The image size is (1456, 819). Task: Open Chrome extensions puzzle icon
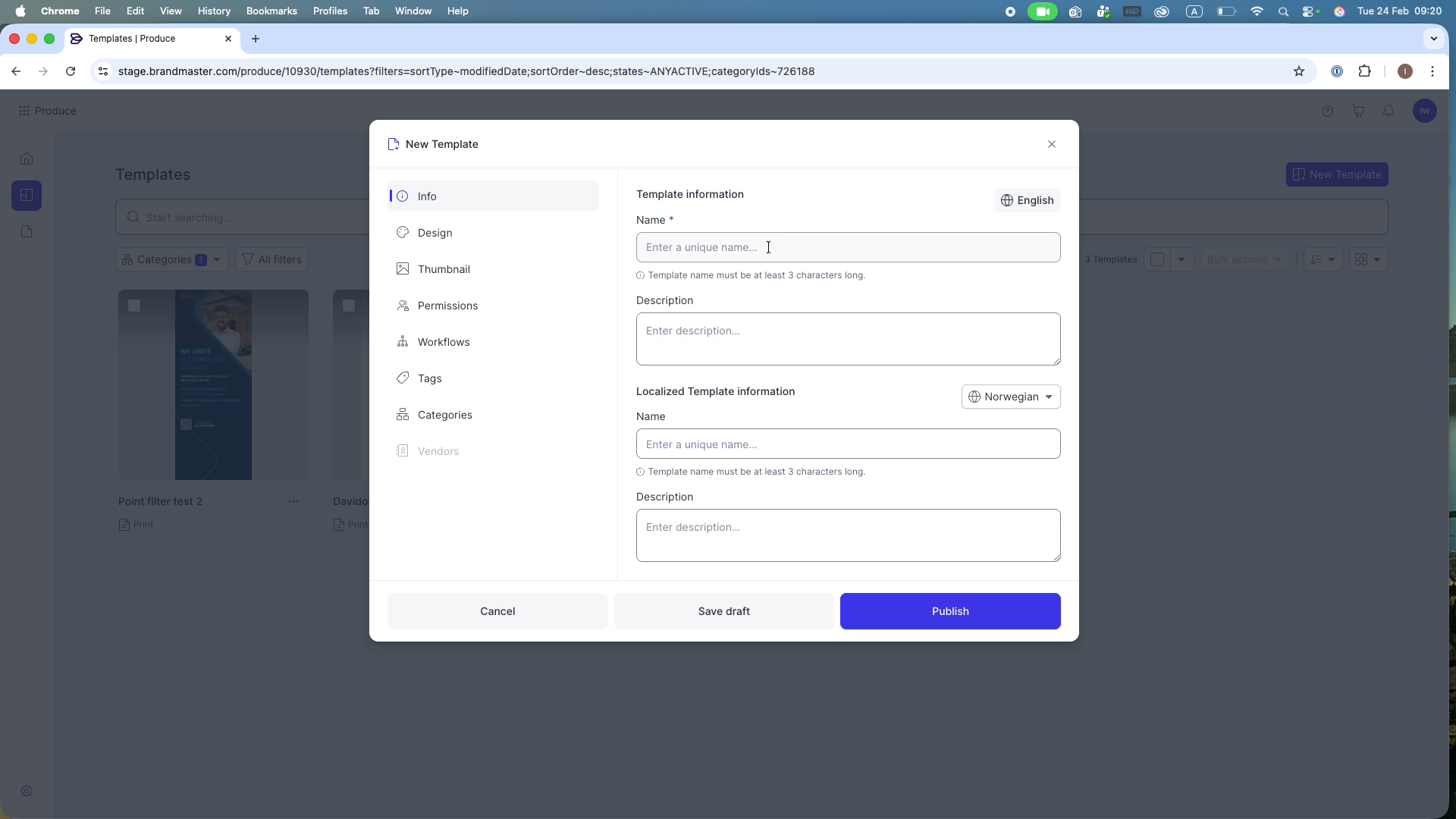[x=1365, y=71]
